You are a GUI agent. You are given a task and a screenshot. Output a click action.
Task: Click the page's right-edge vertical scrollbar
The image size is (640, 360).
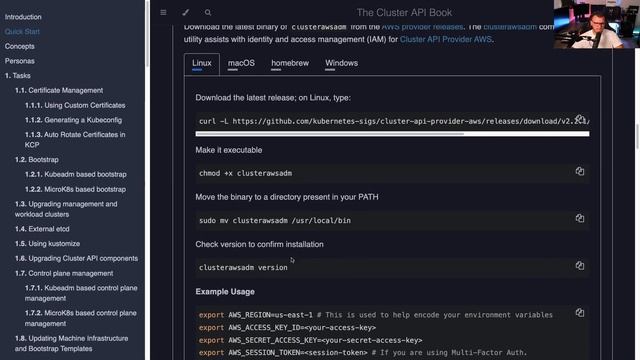(637, 137)
